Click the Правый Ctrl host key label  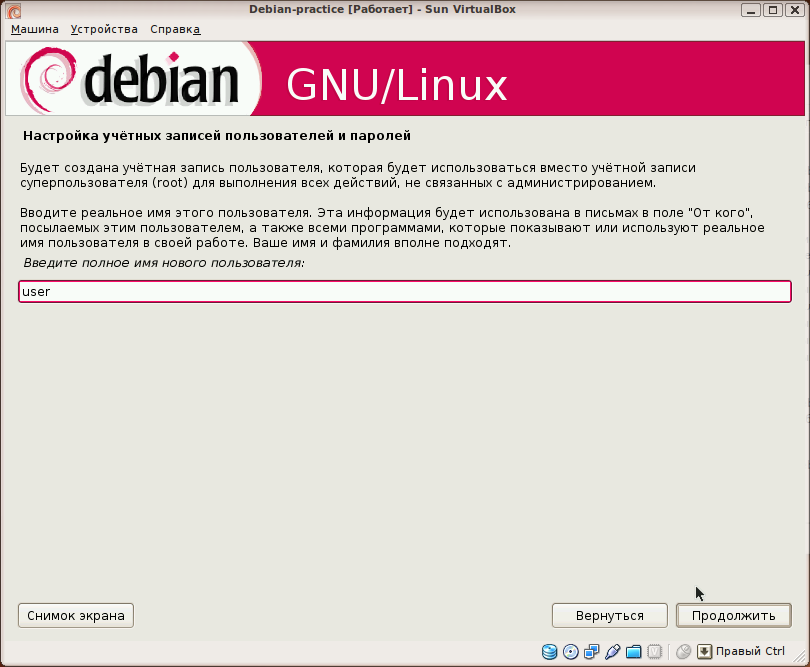coord(750,651)
